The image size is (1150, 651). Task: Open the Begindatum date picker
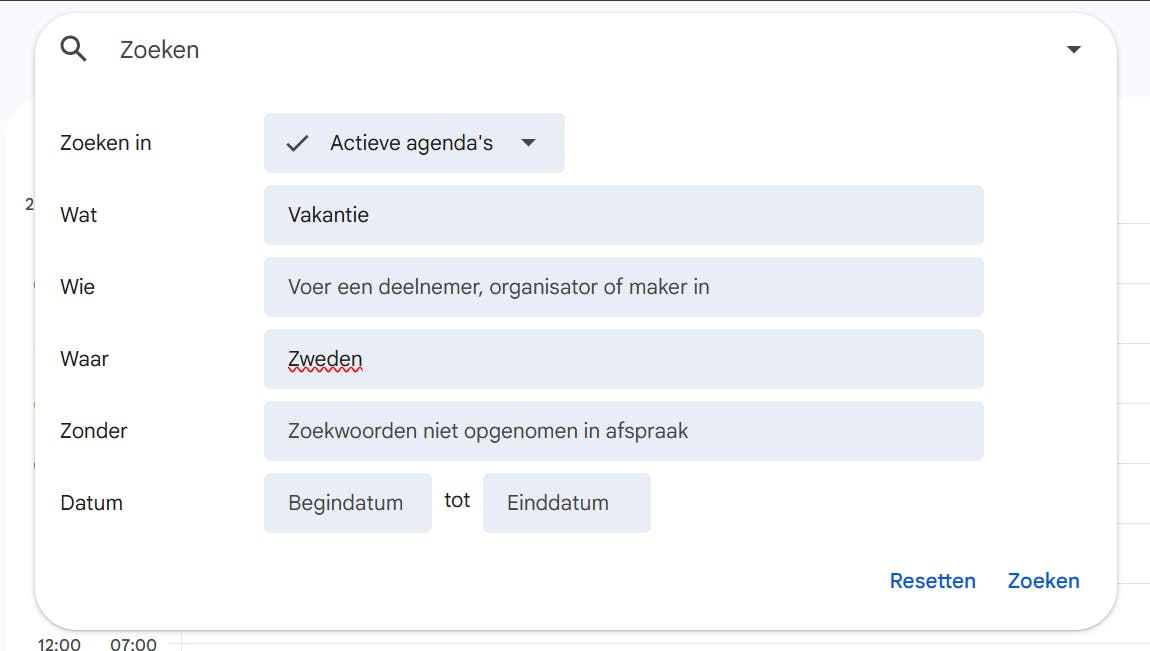tap(347, 503)
